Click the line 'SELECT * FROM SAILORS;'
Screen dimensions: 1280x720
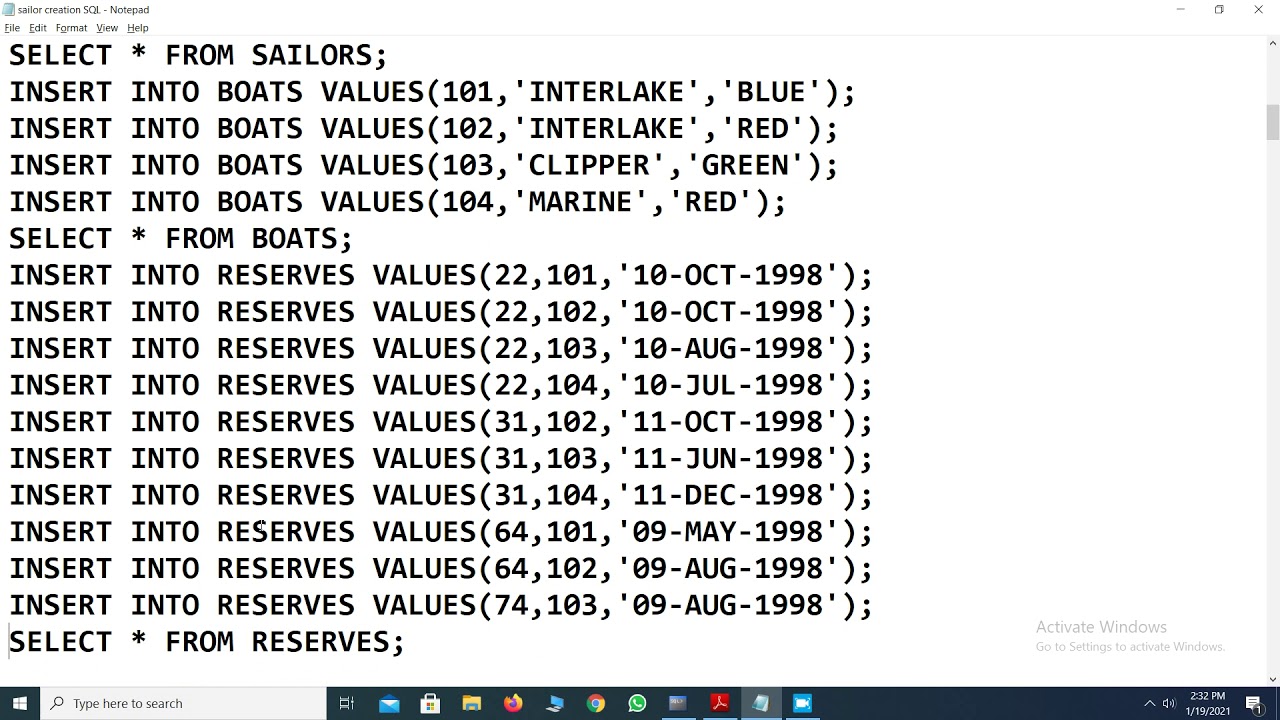198,55
